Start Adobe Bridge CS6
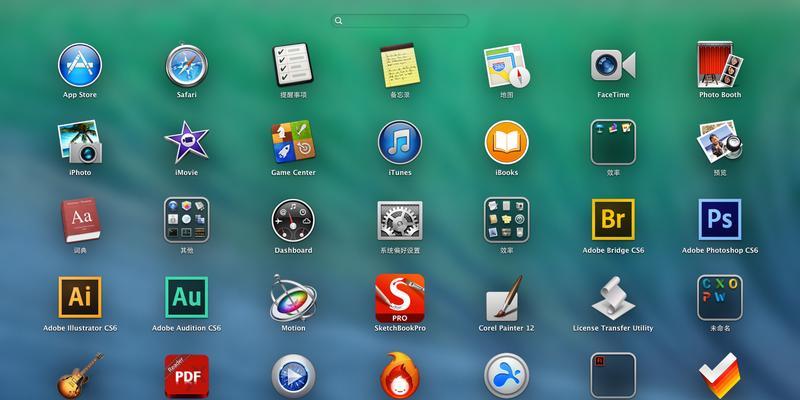This screenshot has height=400, width=800. coord(613,219)
